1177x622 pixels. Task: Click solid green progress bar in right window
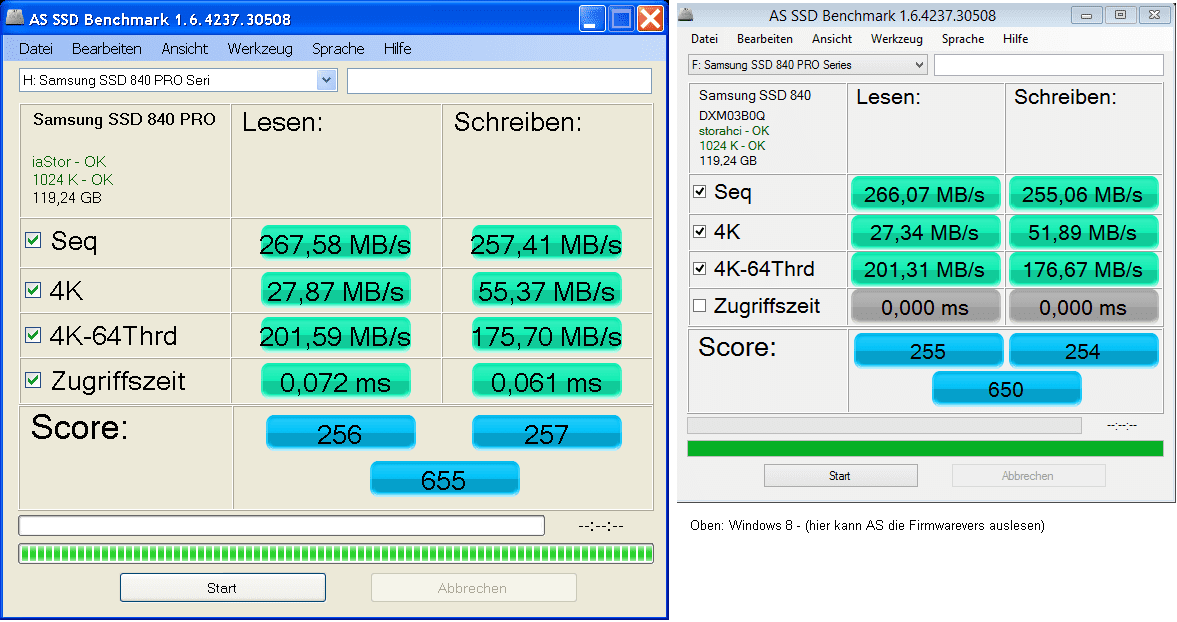click(926, 449)
